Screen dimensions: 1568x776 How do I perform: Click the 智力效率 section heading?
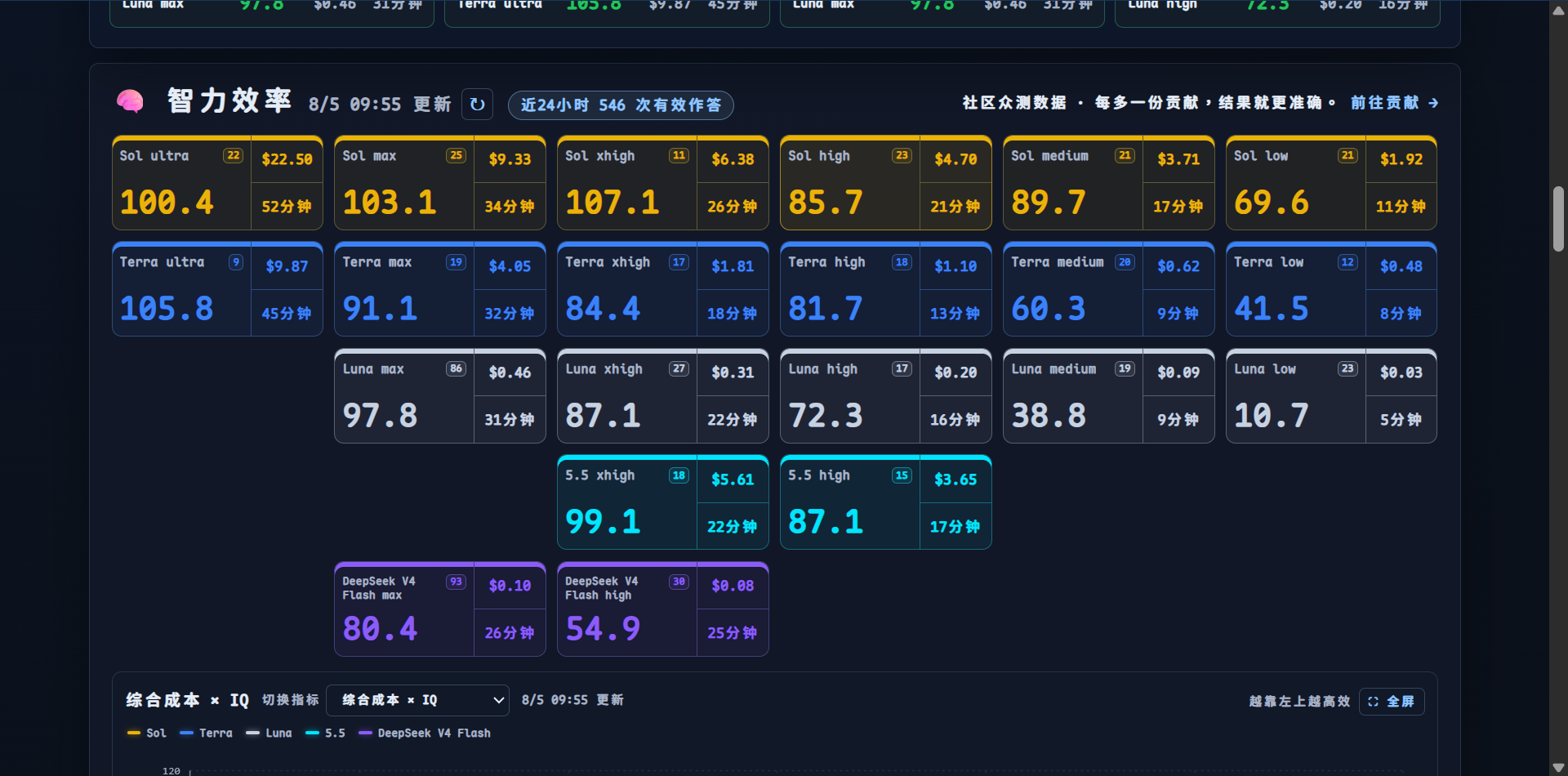(229, 101)
